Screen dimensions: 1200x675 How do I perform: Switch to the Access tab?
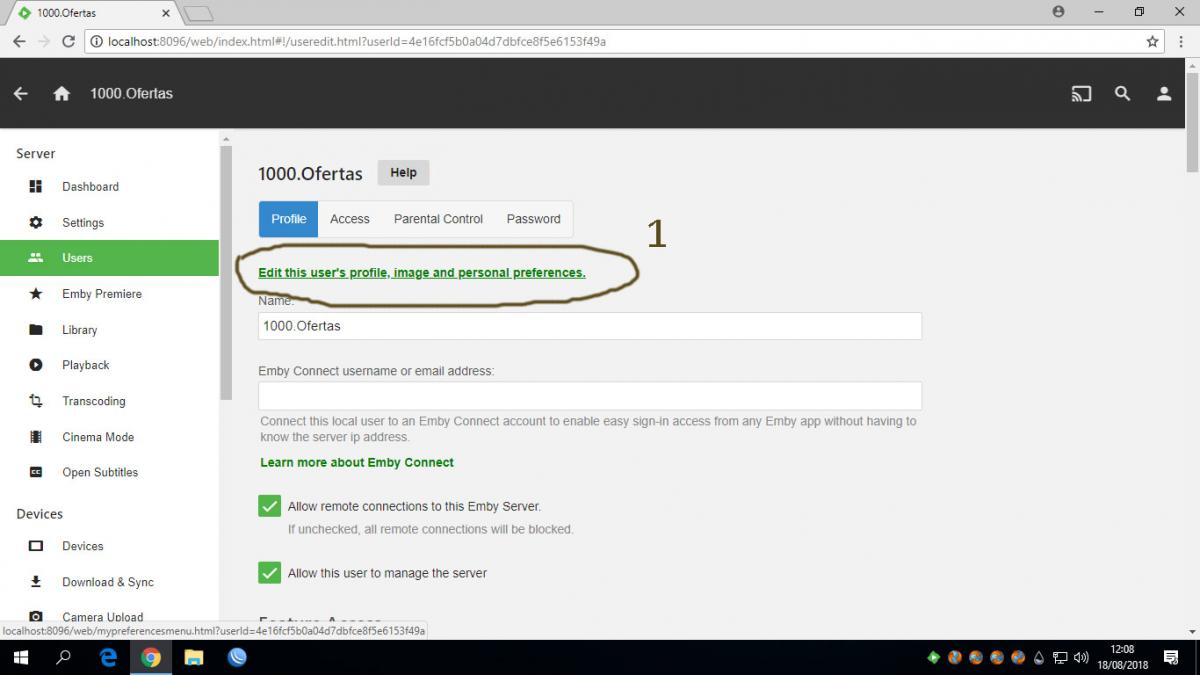coord(350,219)
